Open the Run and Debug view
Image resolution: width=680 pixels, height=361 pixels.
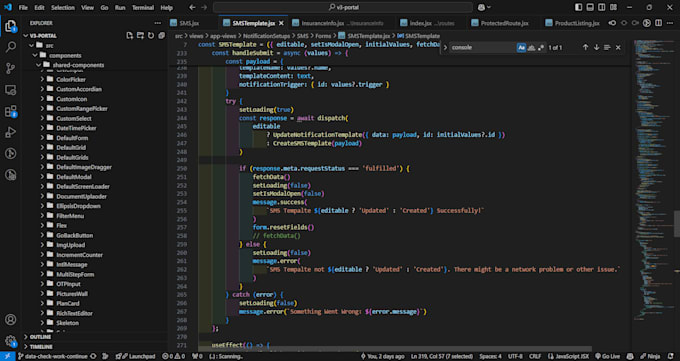click(10, 132)
